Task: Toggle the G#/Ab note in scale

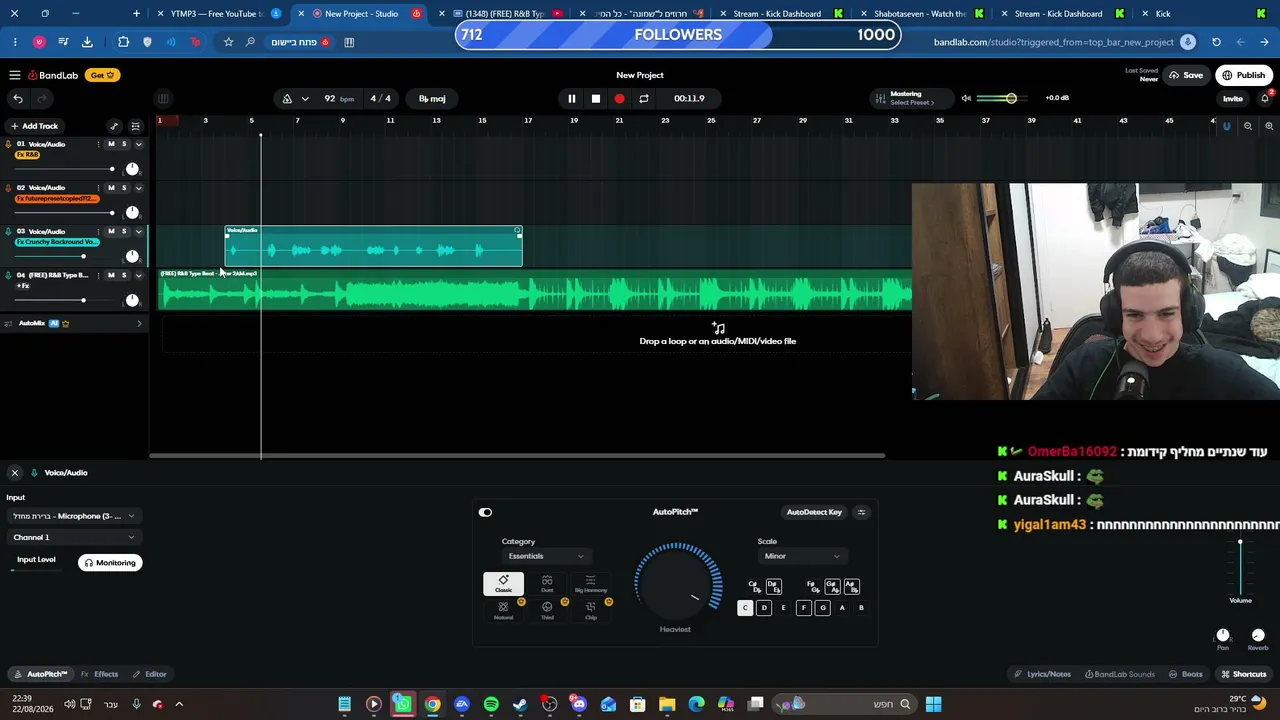Action: pos(832,587)
